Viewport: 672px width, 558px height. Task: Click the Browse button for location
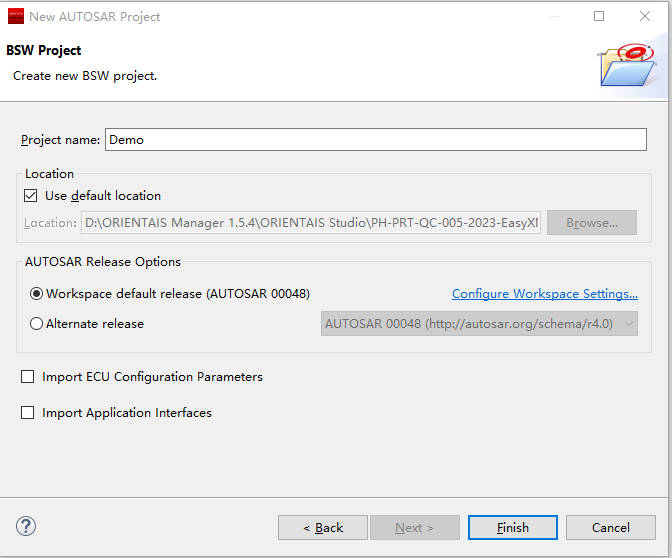[x=591, y=223]
